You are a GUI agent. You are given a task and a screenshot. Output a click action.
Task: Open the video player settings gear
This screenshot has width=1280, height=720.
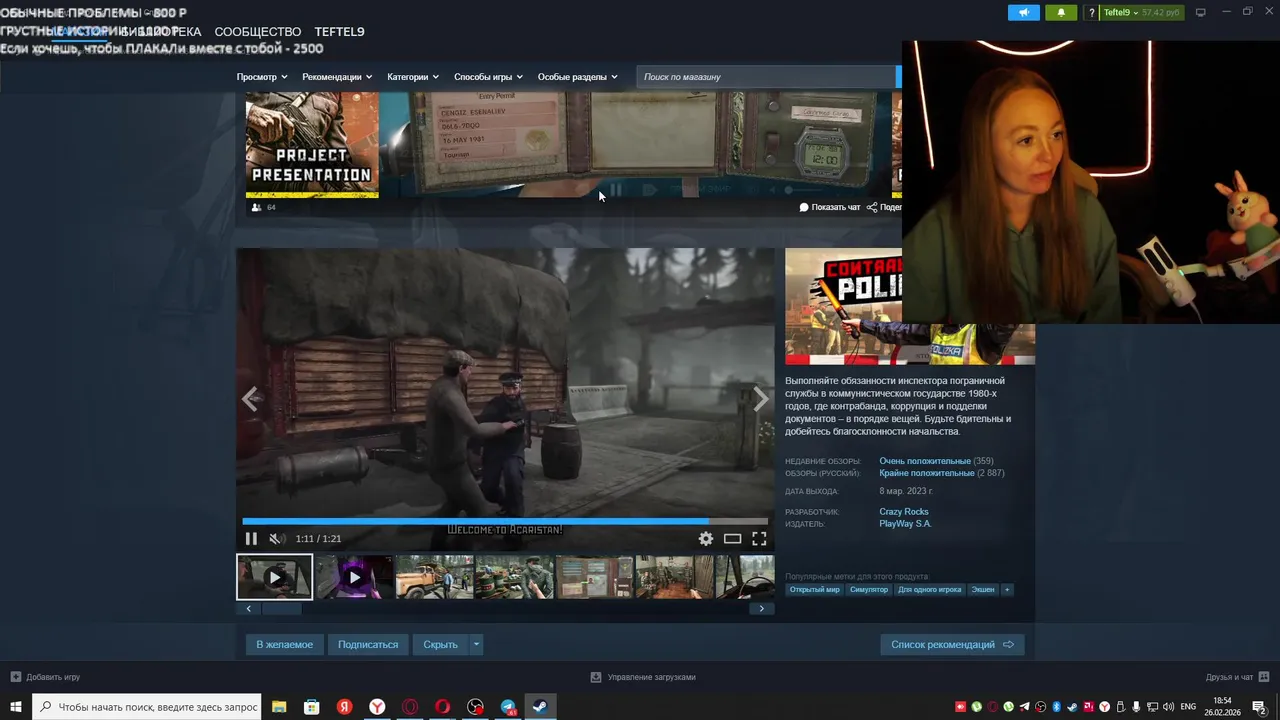[x=706, y=538]
